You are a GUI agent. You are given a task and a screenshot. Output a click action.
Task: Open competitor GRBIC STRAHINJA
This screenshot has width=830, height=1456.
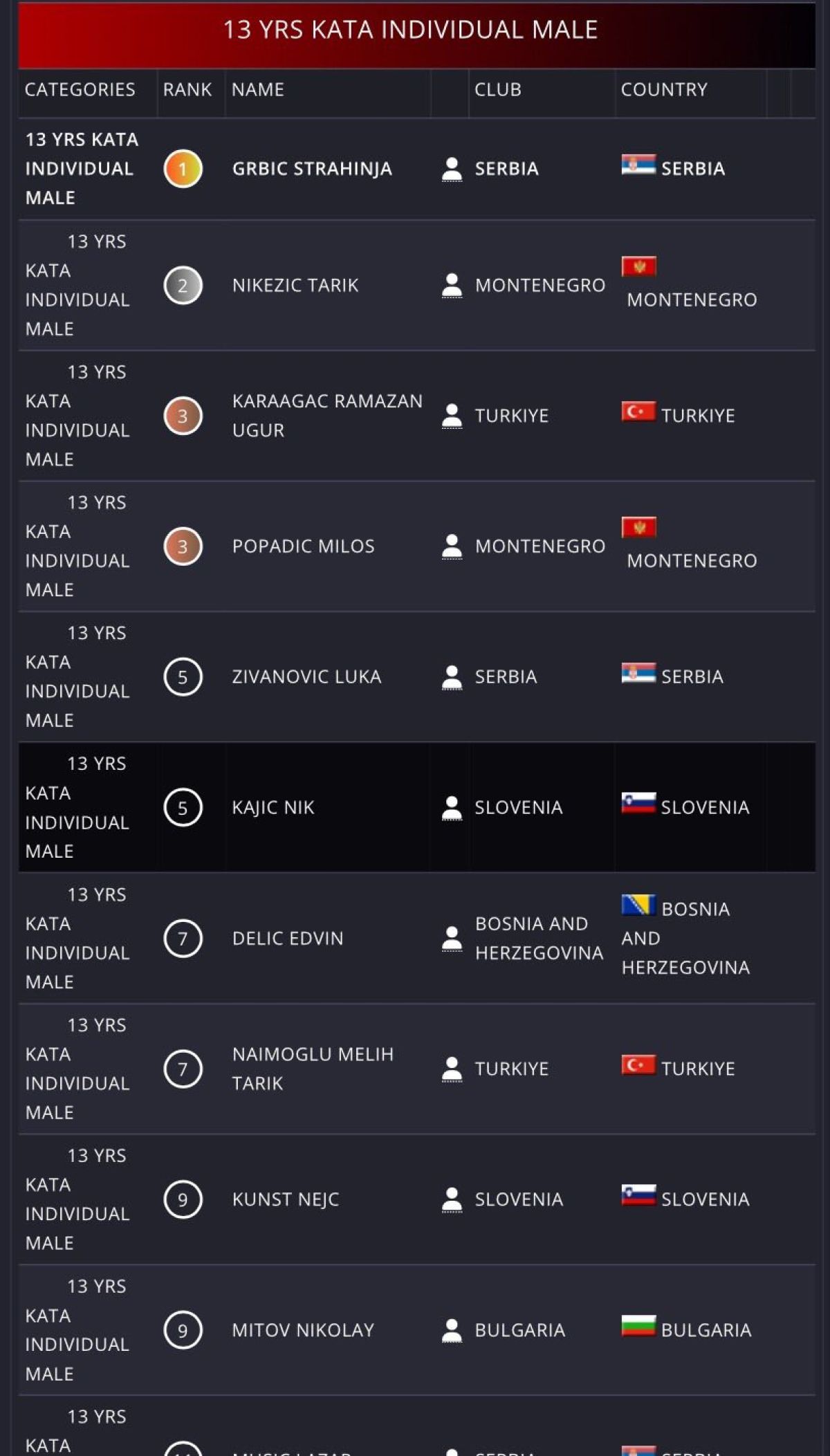(x=312, y=169)
